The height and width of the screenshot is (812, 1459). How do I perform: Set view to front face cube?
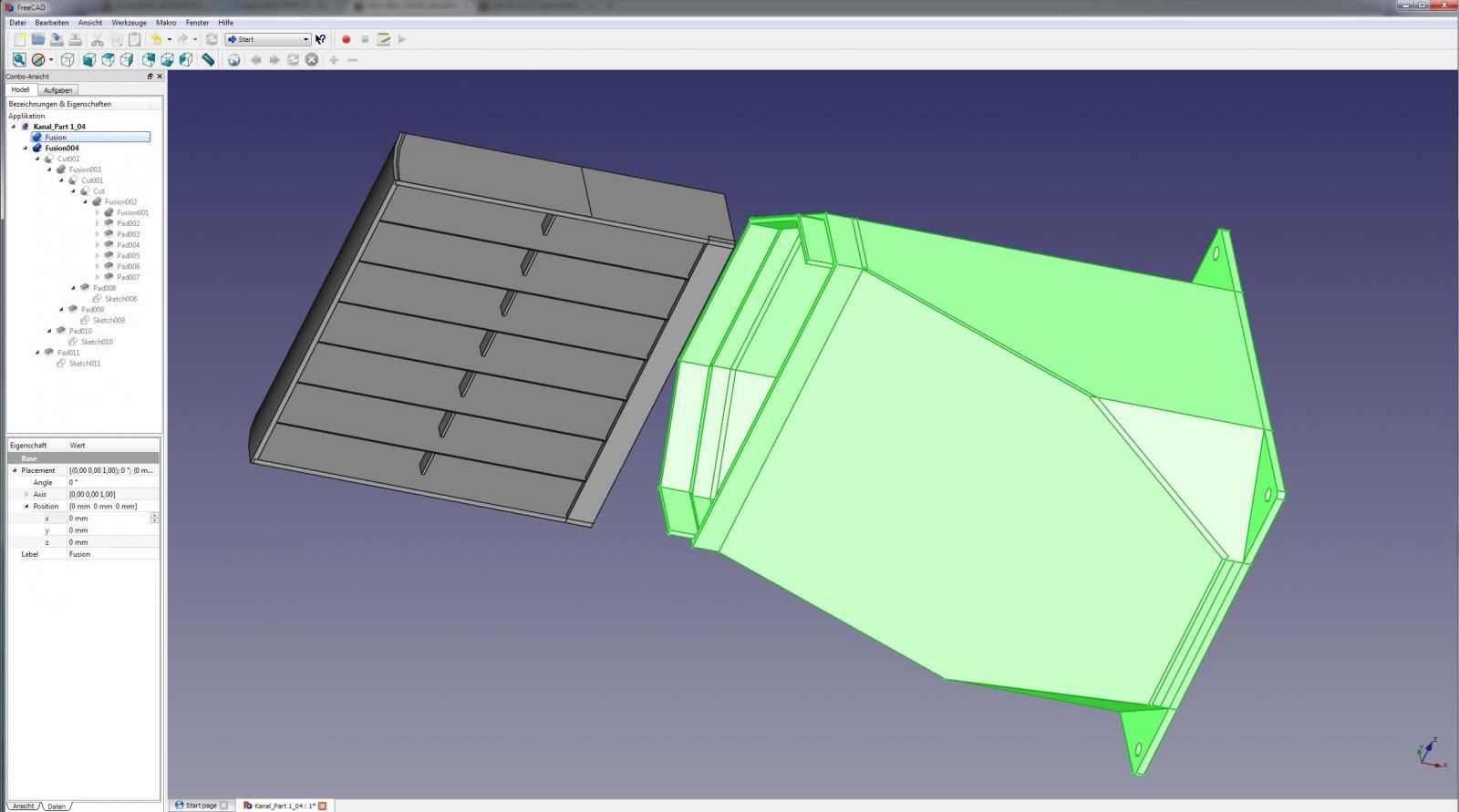point(89,59)
